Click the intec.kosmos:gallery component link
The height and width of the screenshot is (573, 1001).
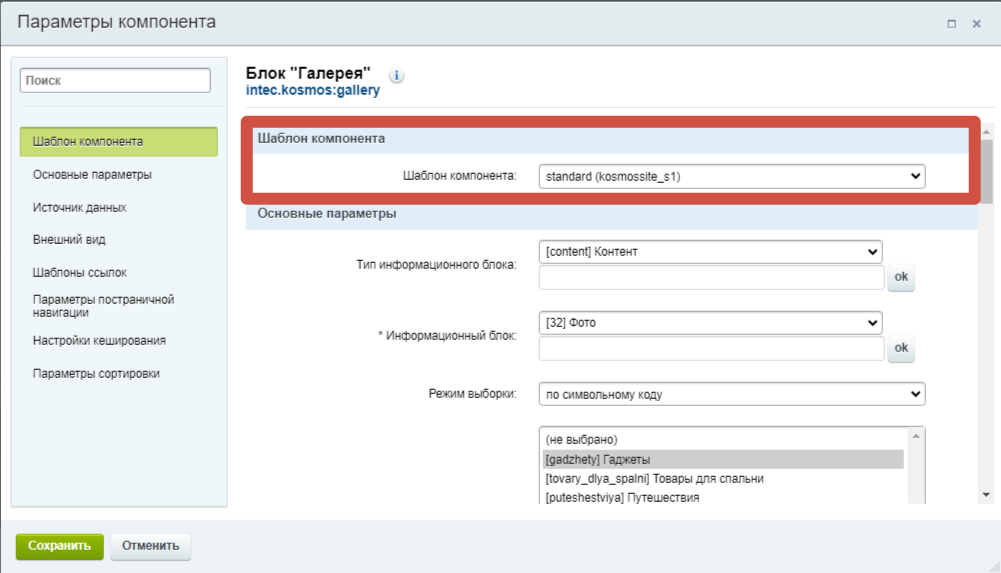click(x=313, y=91)
